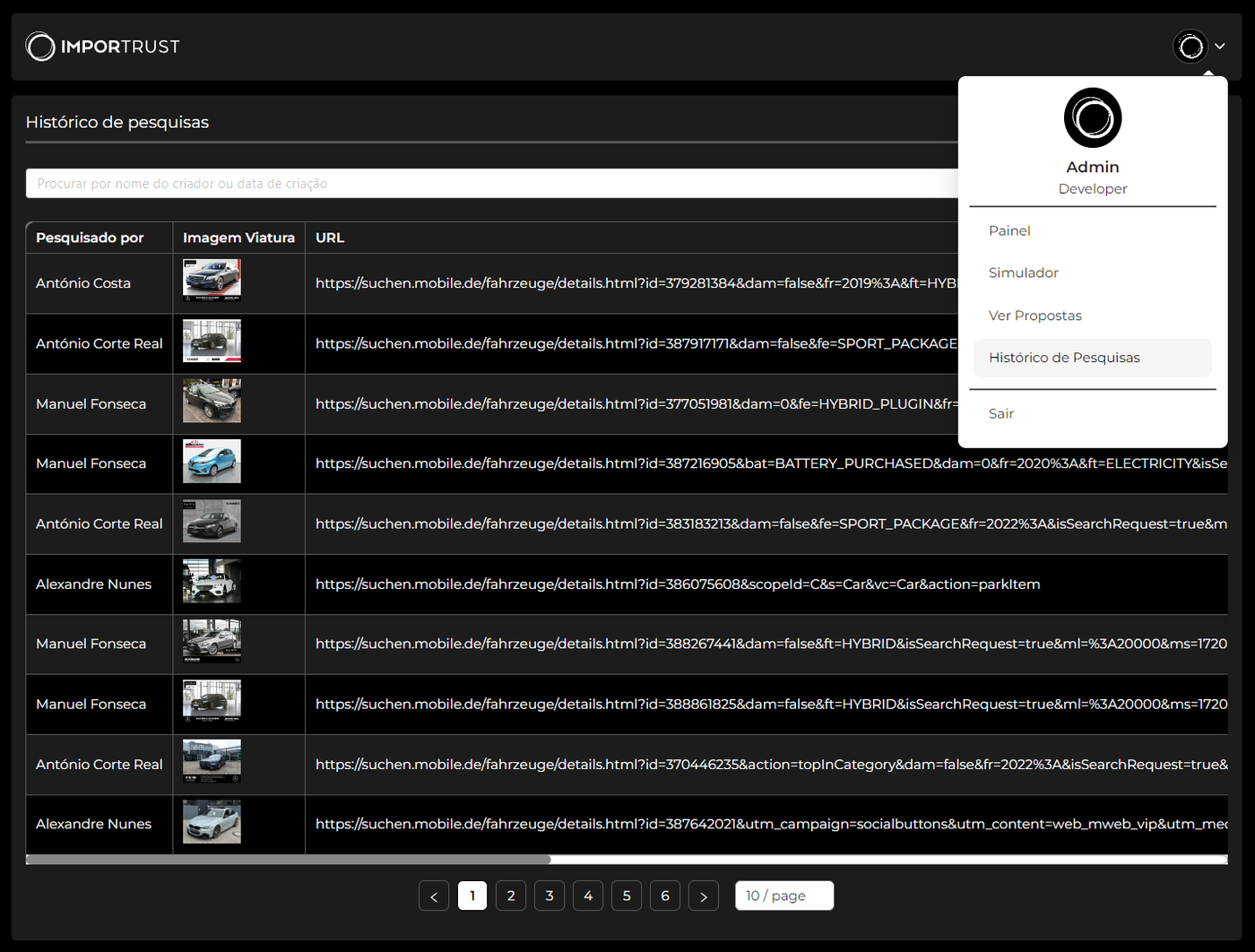Select Simulador menu entry
The image size is (1255, 952).
(x=1023, y=273)
